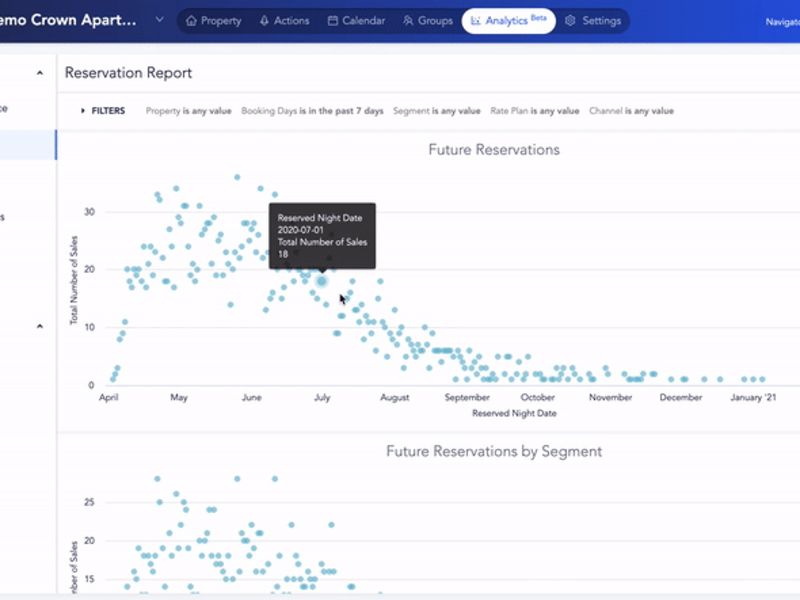The image size is (800, 600).
Task: Select the Analytics Beta tab
Action: point(508,21)
